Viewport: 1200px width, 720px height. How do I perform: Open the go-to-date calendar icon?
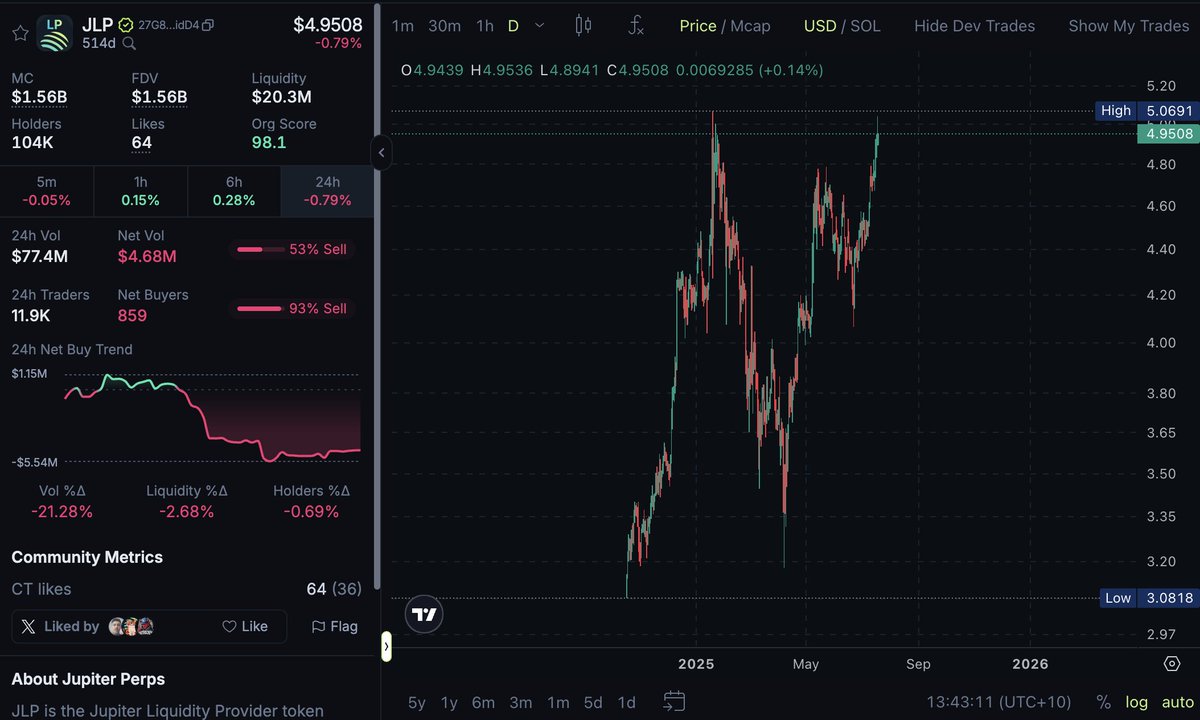(674, 702)
